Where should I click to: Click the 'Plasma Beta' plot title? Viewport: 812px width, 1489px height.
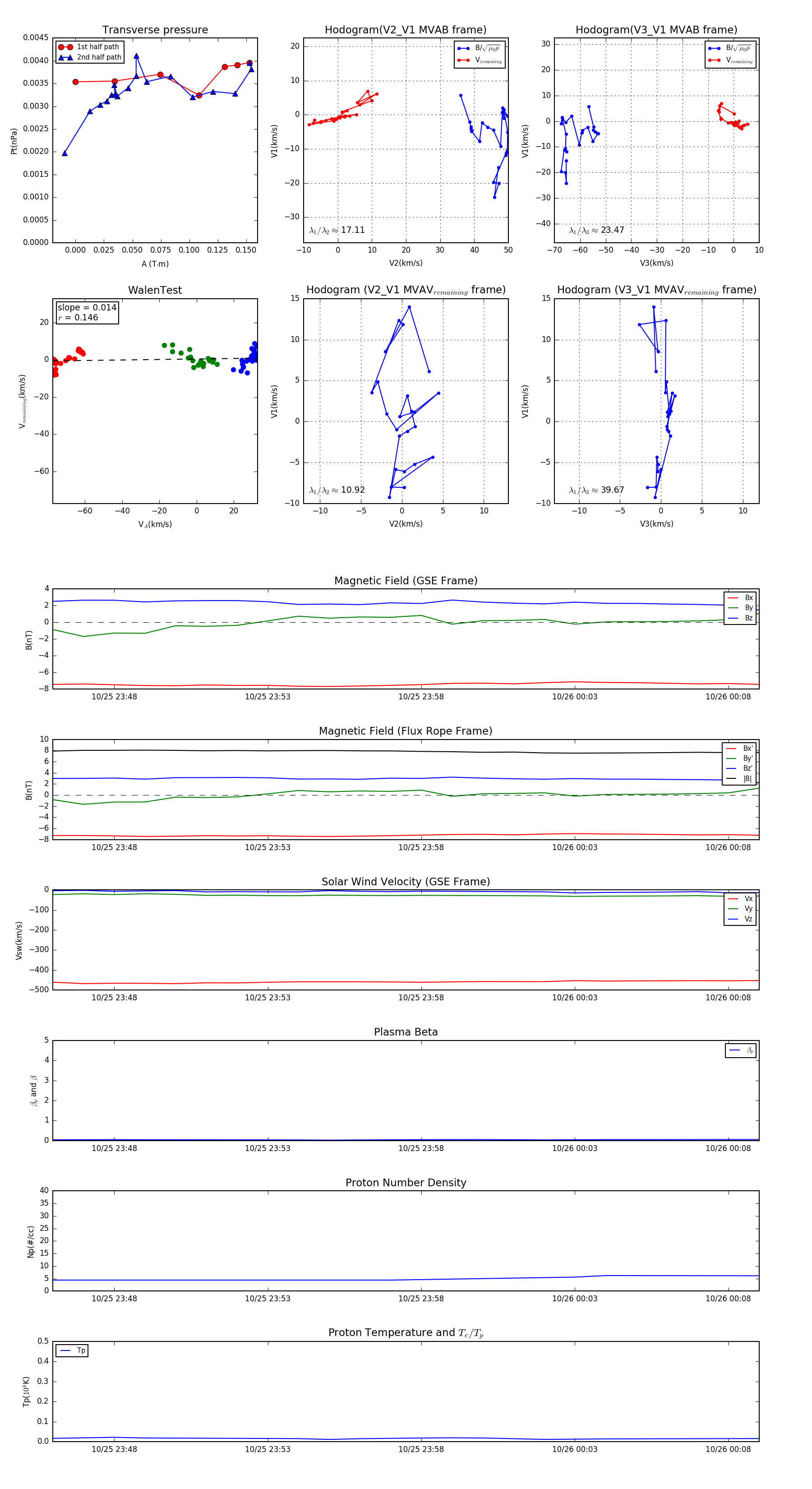406,1032
